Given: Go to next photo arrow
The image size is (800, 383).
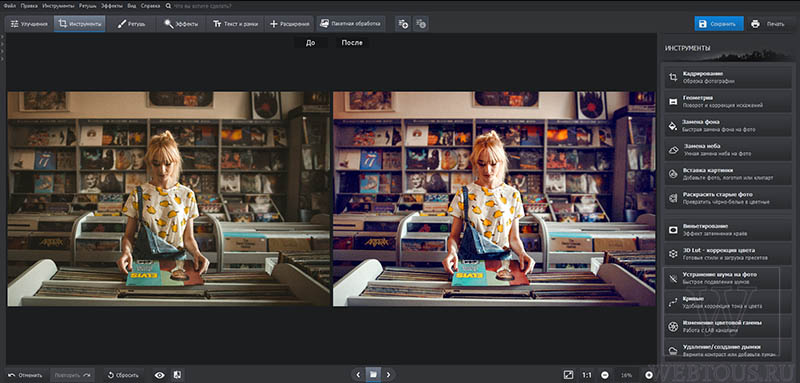Looking at the screenshot, I should (388, 375).
